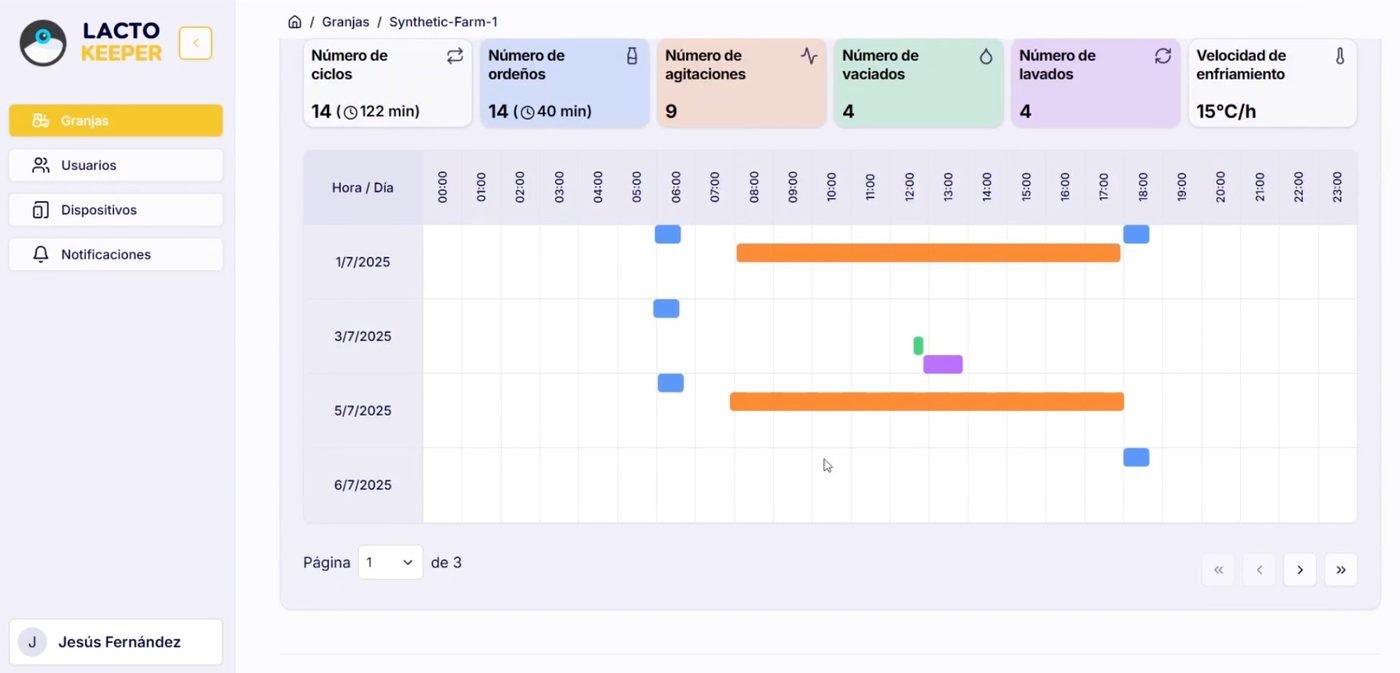This screenshot has width=1400, height=673.
Task: Click the blue marker at 06:00 on 3/7/2025
Action: [666, 308]
